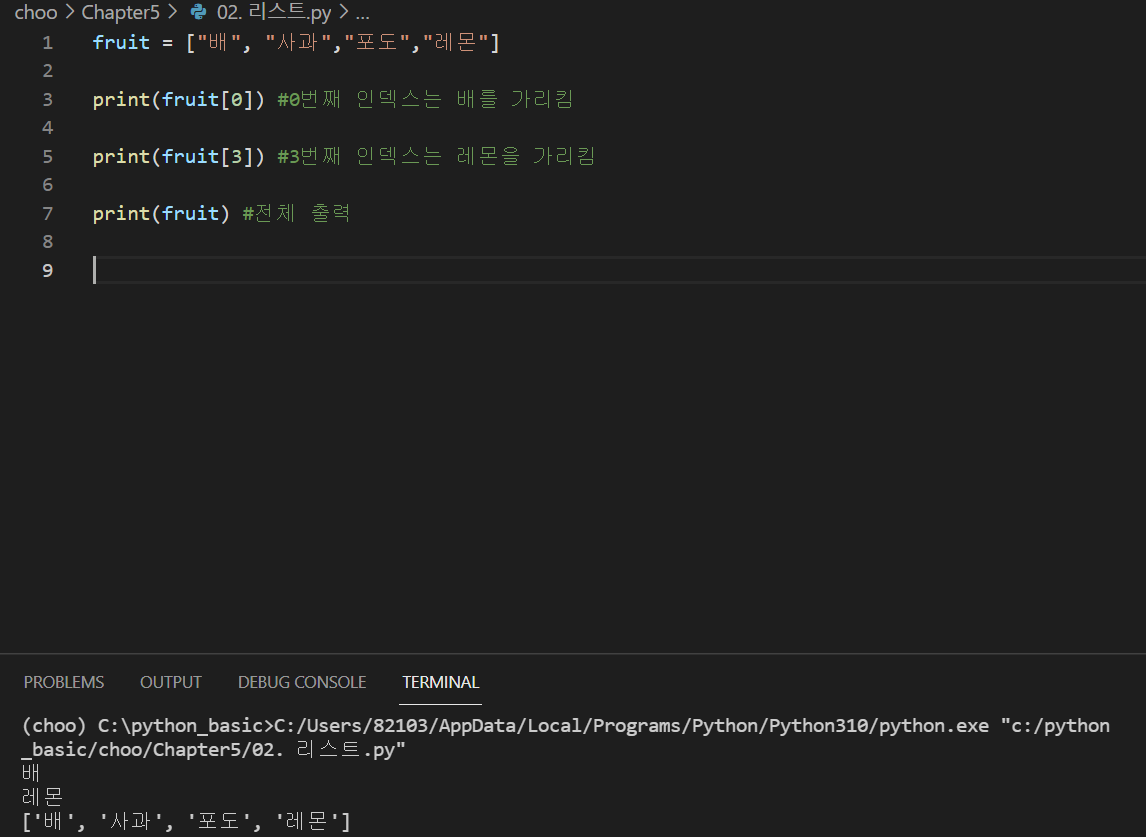The height and width of the screenshot is (837, 1146).
Task: Click the comment '#3번째 인덱스는 레몬을 가리킴'
Action: pos(436,156)
